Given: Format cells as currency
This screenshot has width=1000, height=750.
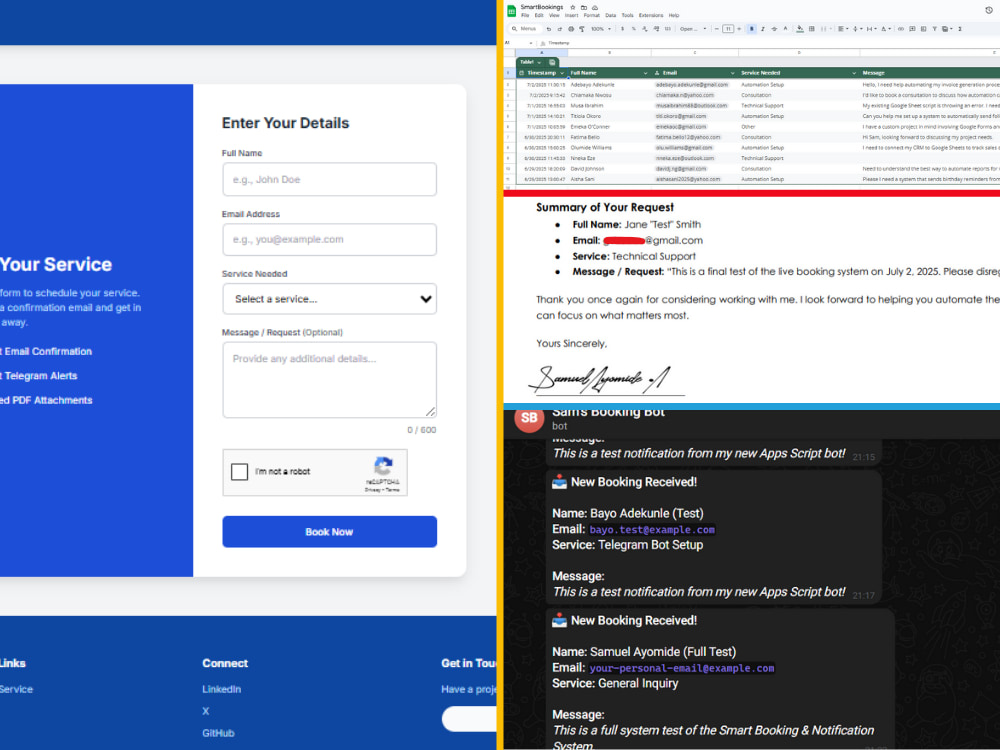Looking at the screenshot, I should pyautogui.click(x=622, y=29).
